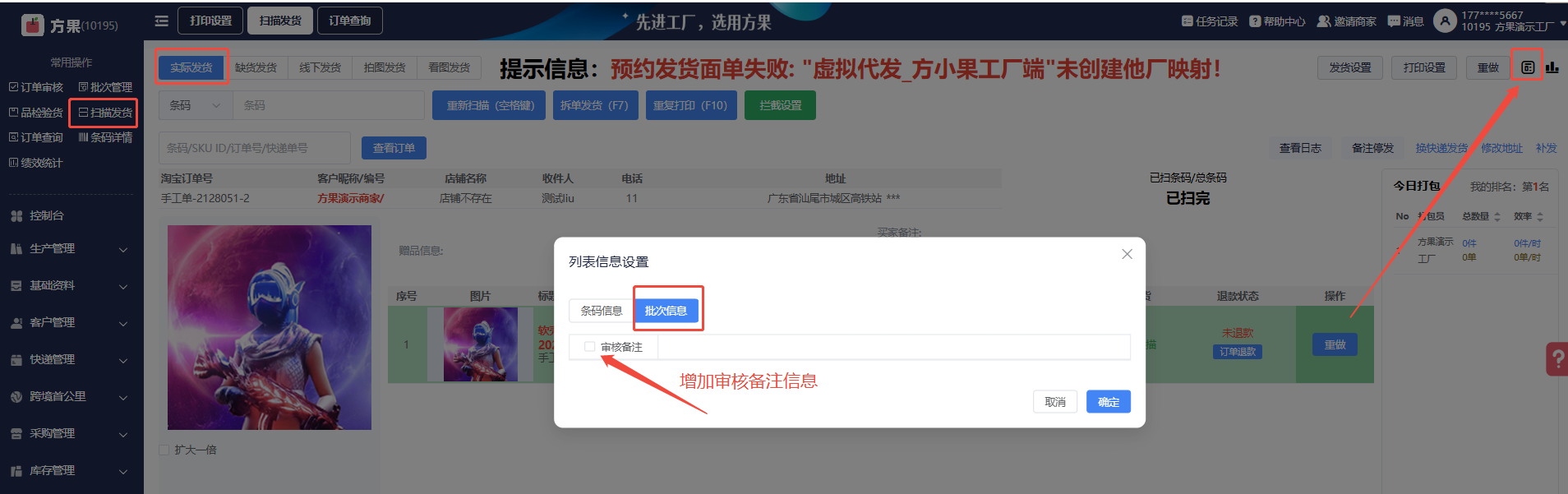The height and width of the screenshot is (494, 1568).
Task: Sort by 总数量 column arrows
Action: coord(1497,216)
